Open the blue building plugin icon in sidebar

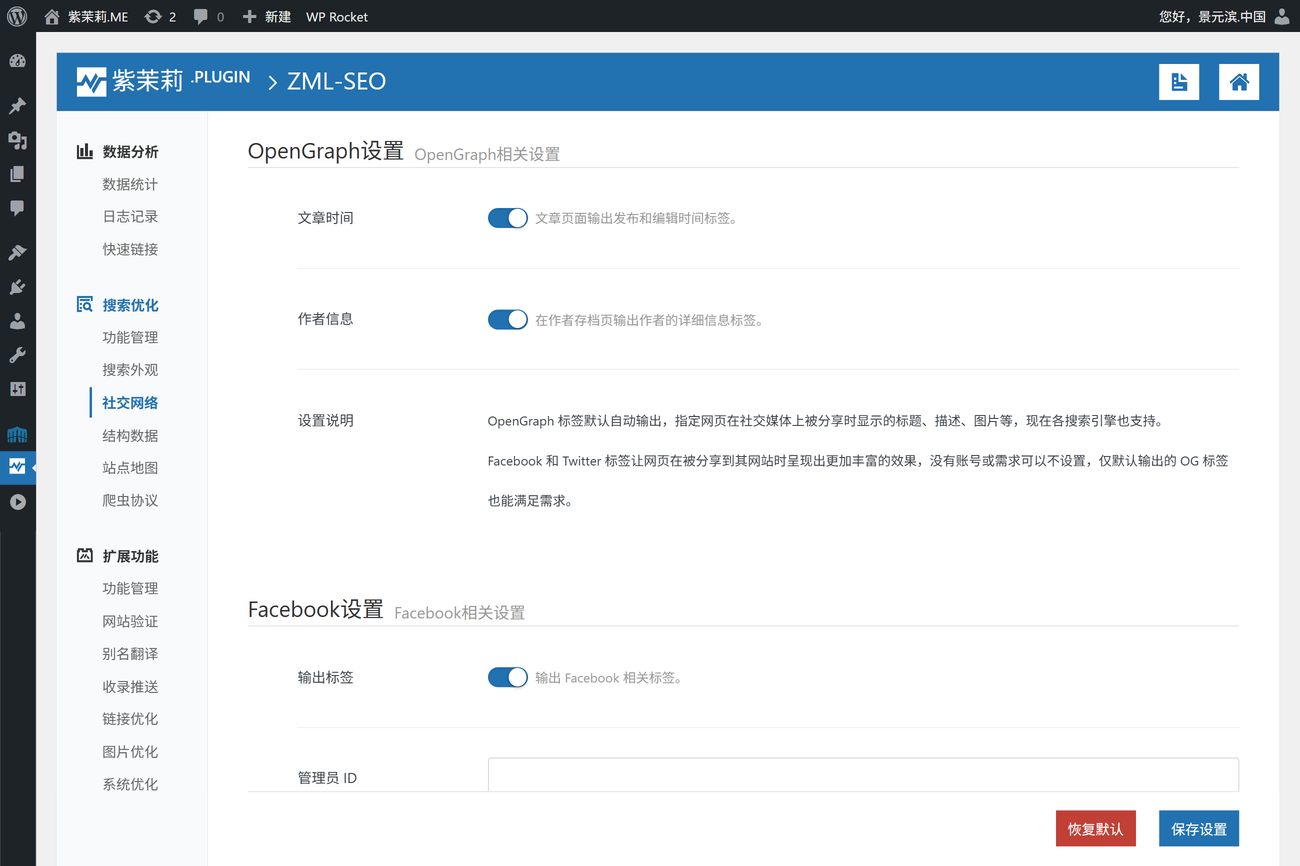pos(17,434)
